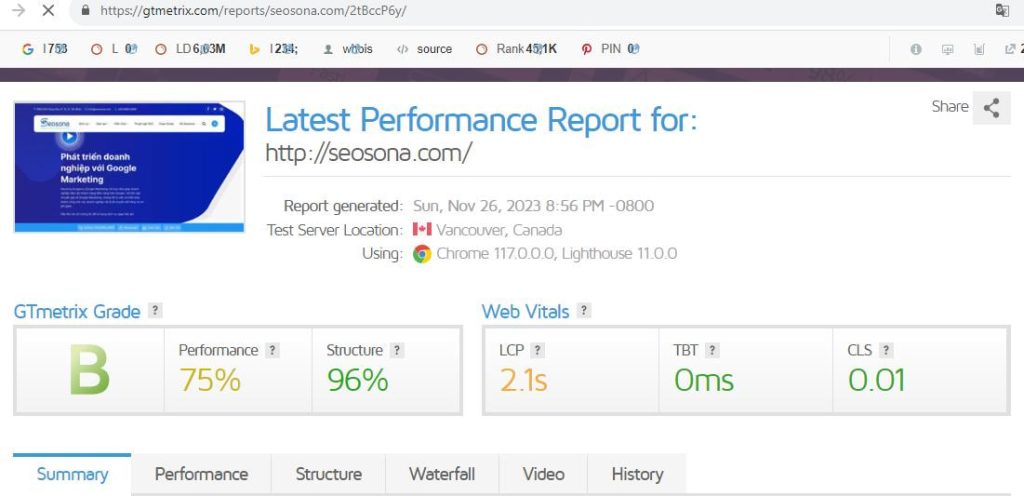Click the padlock site info icon
1024x496 pixels.
point(85,10)
